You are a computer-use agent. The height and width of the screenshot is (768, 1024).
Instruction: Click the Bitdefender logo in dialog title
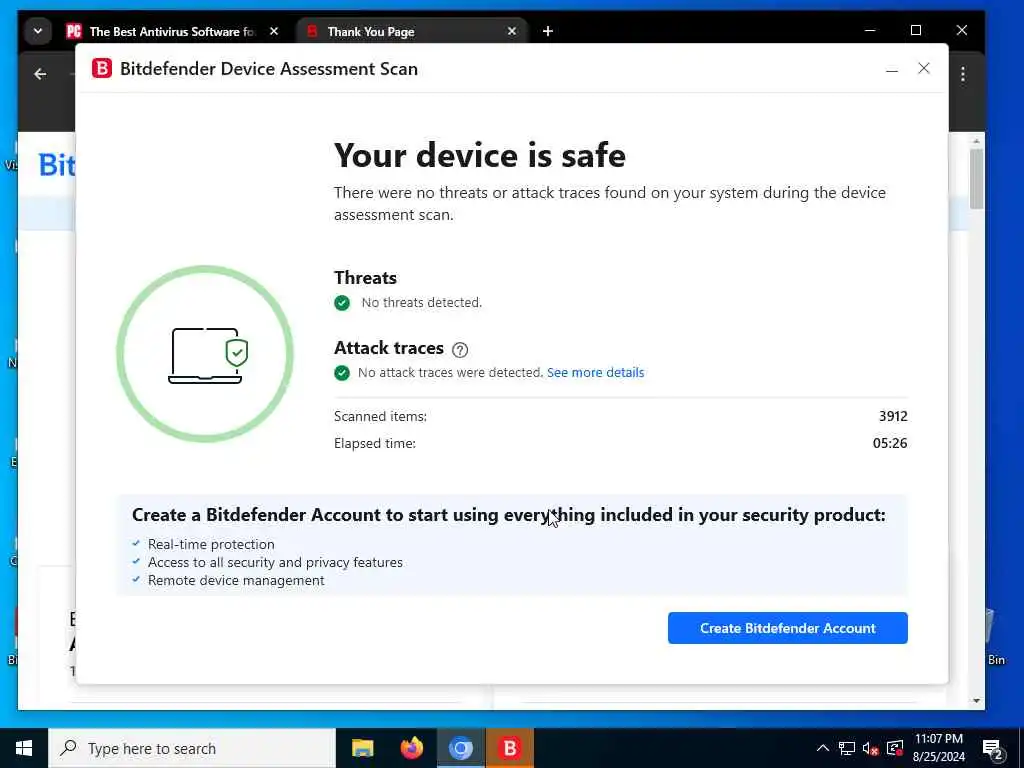pyautogui.click(x=102, y=69)
